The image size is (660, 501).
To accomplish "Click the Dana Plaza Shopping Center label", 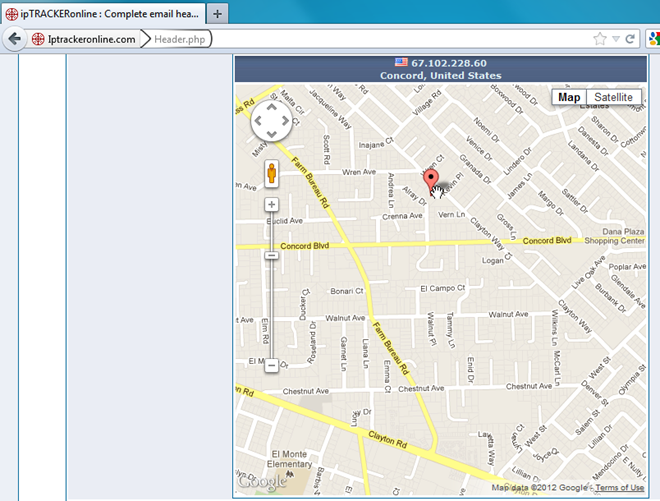I will point(615,236).
